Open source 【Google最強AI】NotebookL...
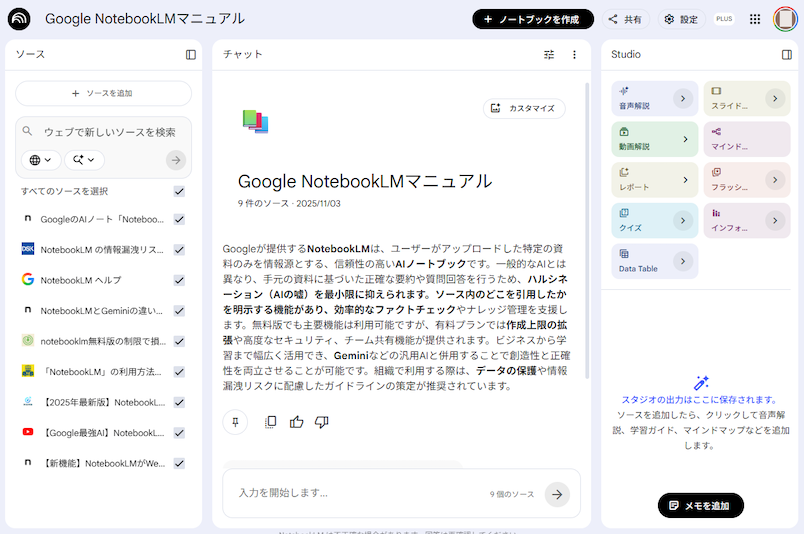 click(x=103, y=433)
